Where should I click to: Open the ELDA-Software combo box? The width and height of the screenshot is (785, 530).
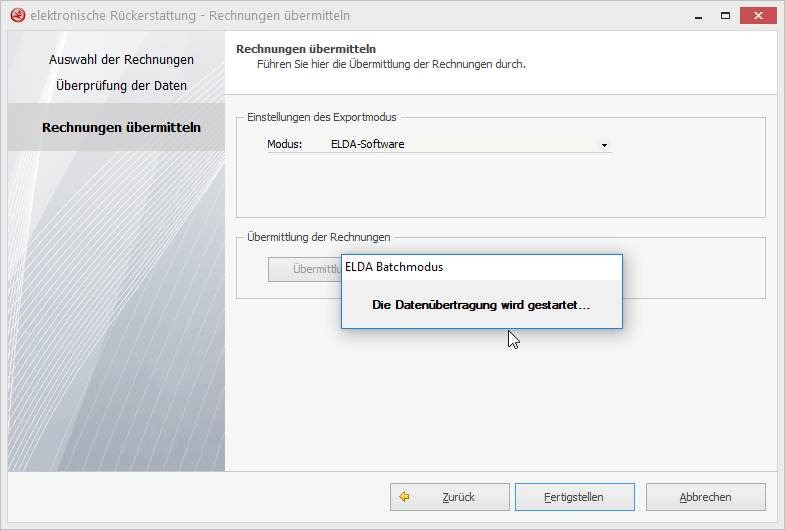(465, 144)
